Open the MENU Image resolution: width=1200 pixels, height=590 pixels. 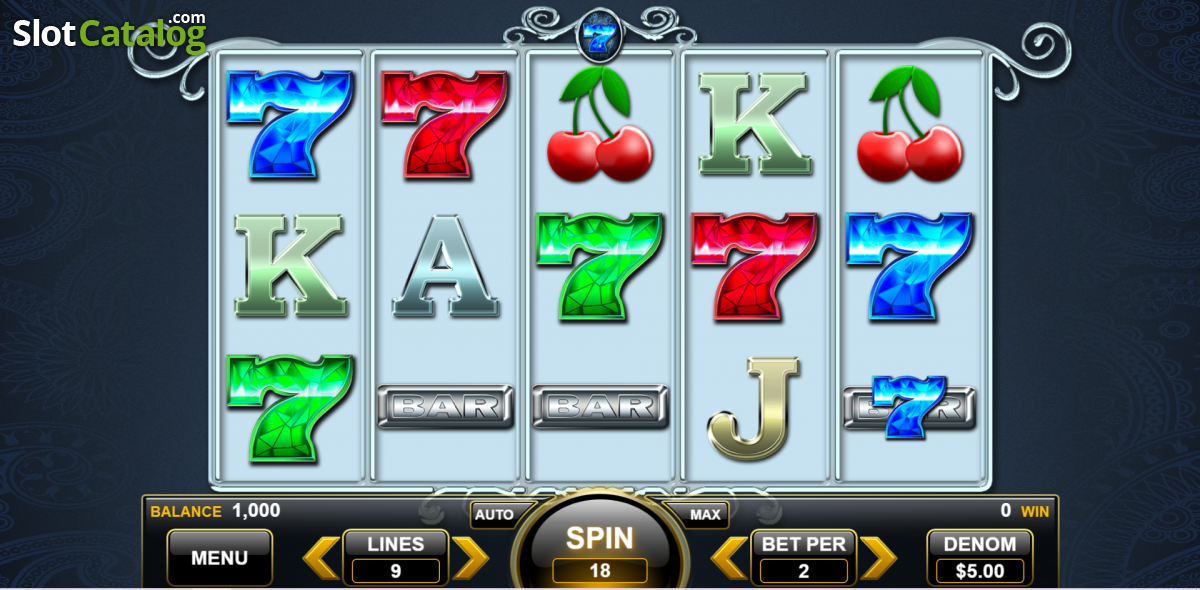pos(219,557)
